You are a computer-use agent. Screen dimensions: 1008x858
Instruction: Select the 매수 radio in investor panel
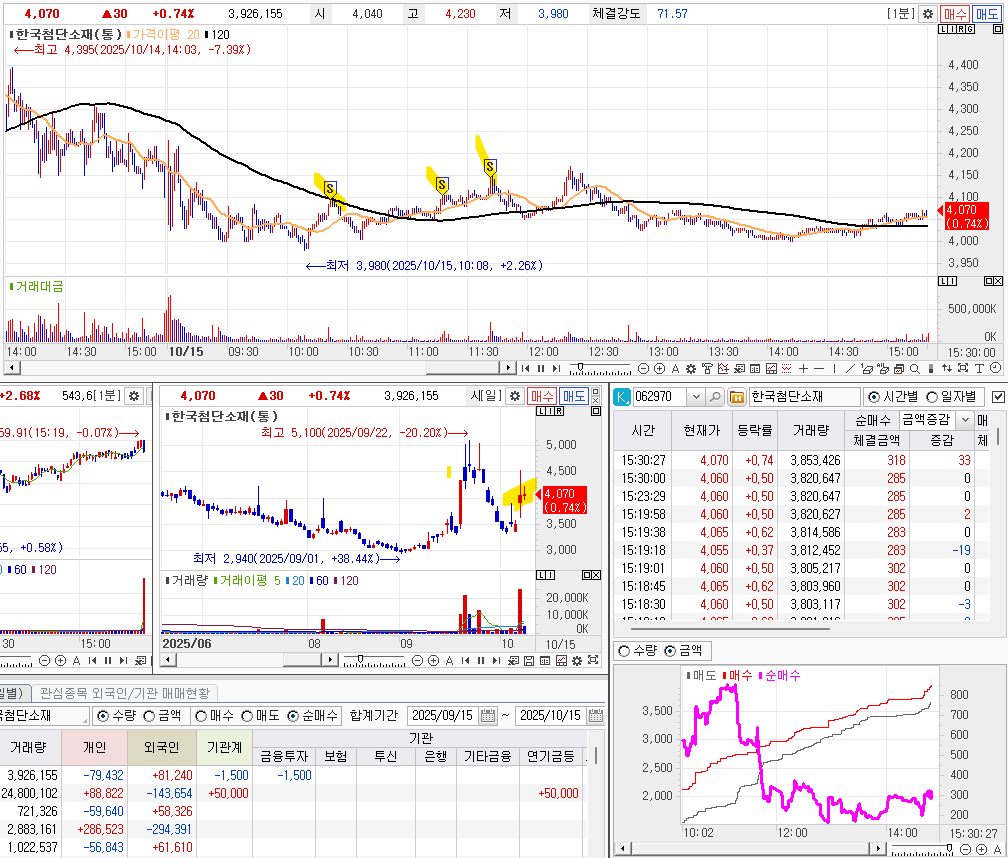(201, 716)
